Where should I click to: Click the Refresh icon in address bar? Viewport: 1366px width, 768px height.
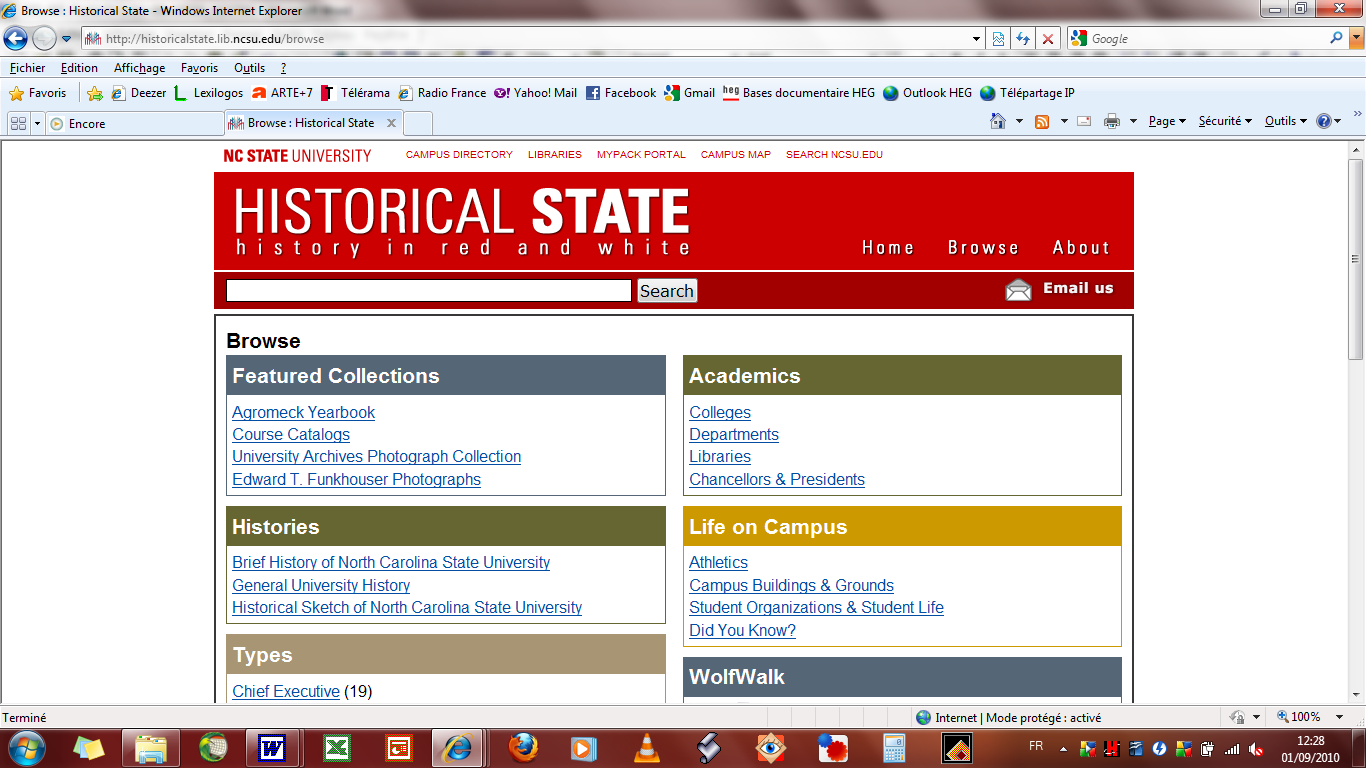pyautogui.click(x=1023, y=39)
